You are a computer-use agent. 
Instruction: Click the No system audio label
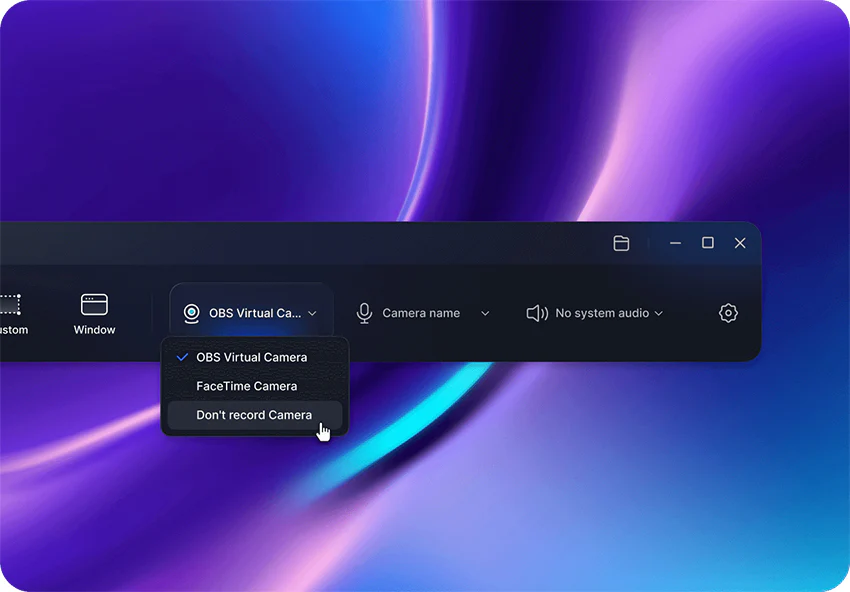coord(602,313)
